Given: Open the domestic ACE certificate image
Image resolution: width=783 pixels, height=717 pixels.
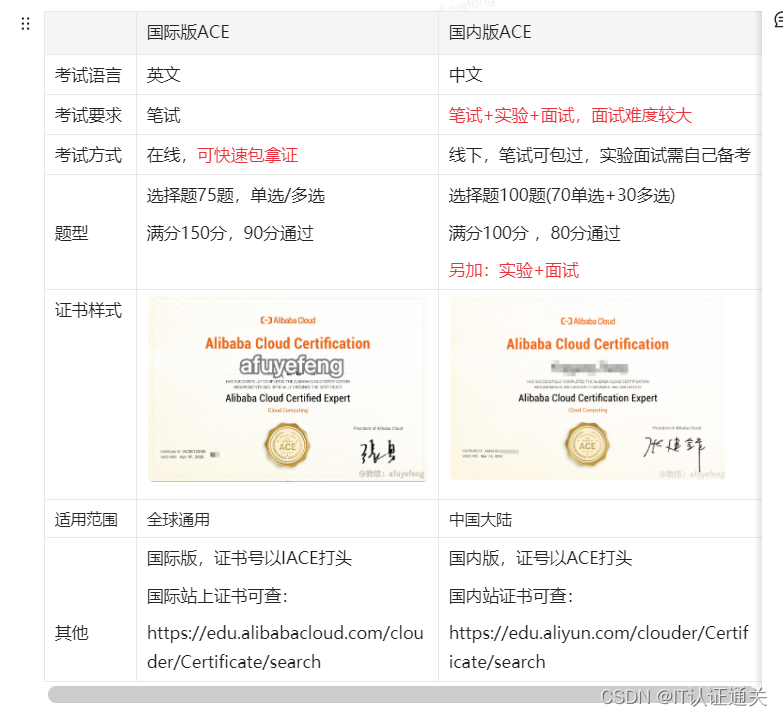Looking at the screenshot, I should click(x=587, y=389).
